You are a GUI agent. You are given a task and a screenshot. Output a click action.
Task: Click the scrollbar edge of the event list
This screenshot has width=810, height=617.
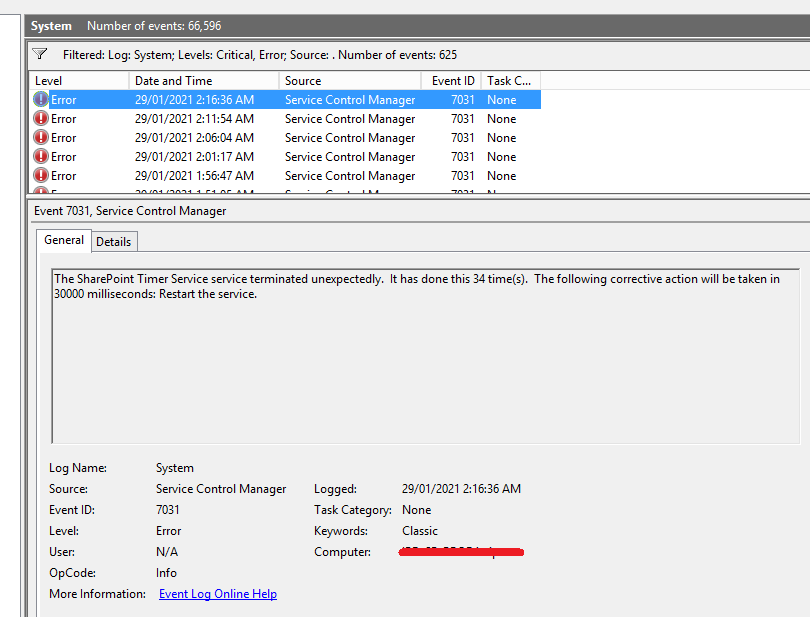click(x=803, y=135)
